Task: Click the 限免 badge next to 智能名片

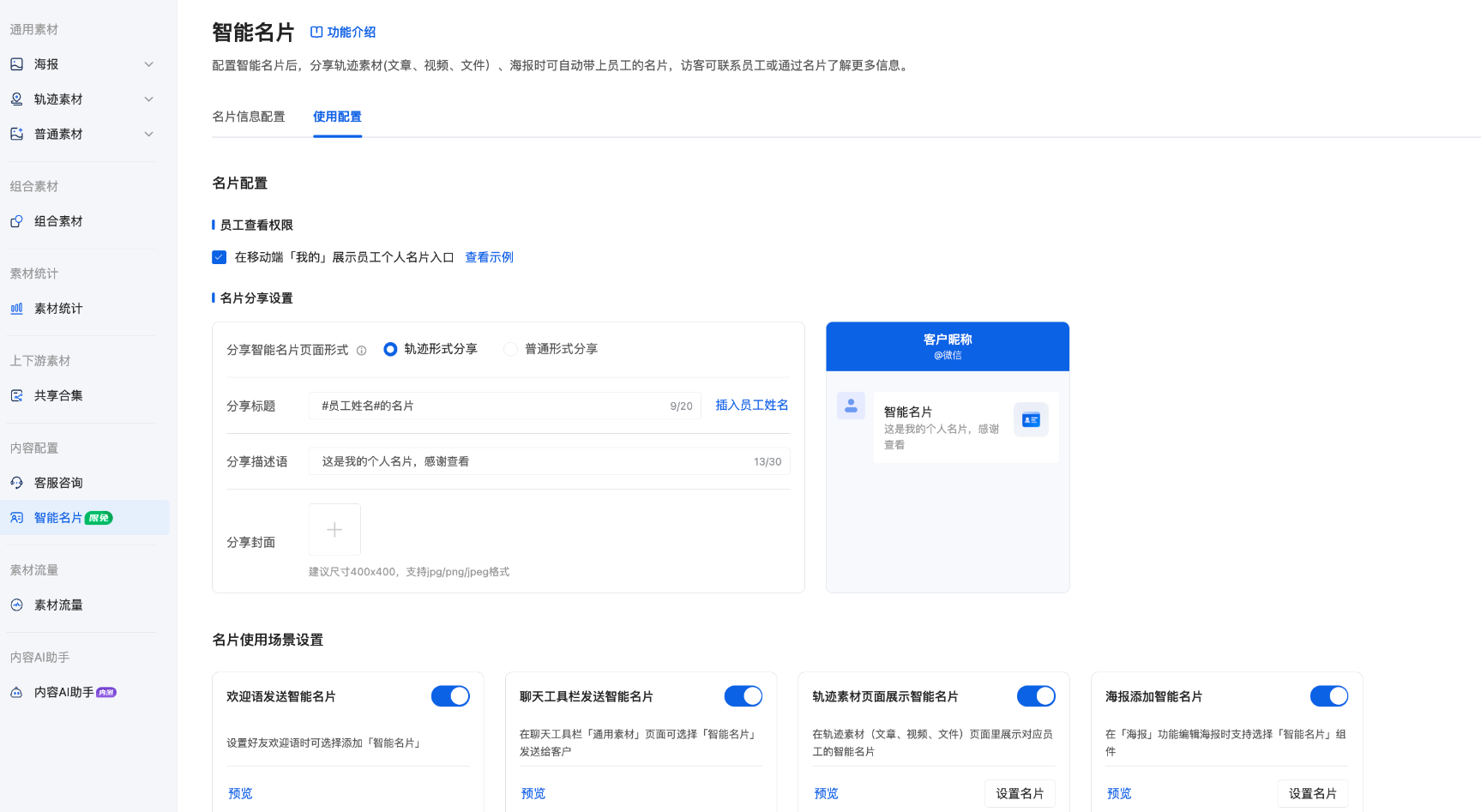Action: tap(99, 518)
